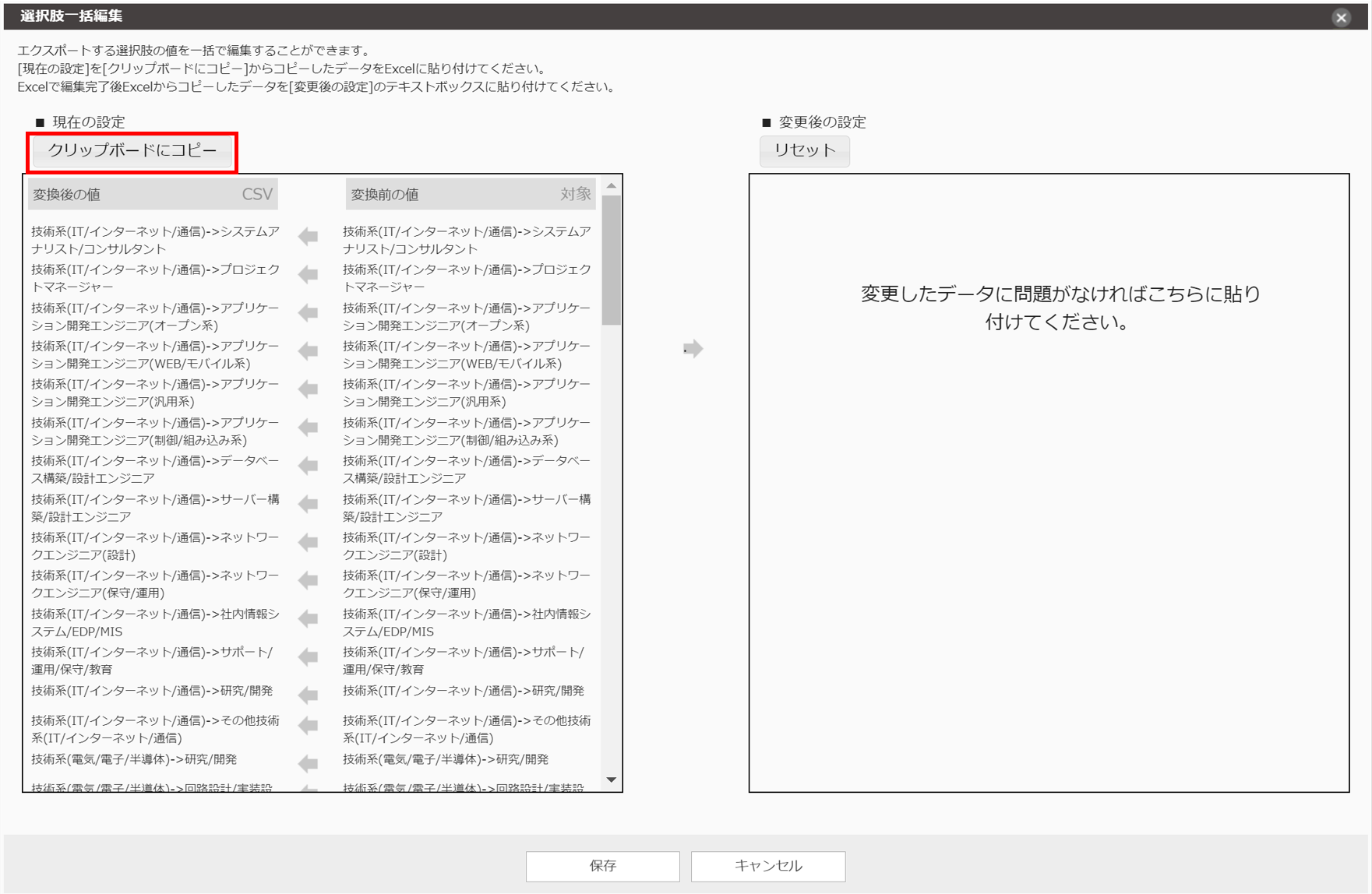Click left arrow for サーバー構築/設計エンジニア row
The height and width of the screenshot is (894, 1372).
click(309, 504)
